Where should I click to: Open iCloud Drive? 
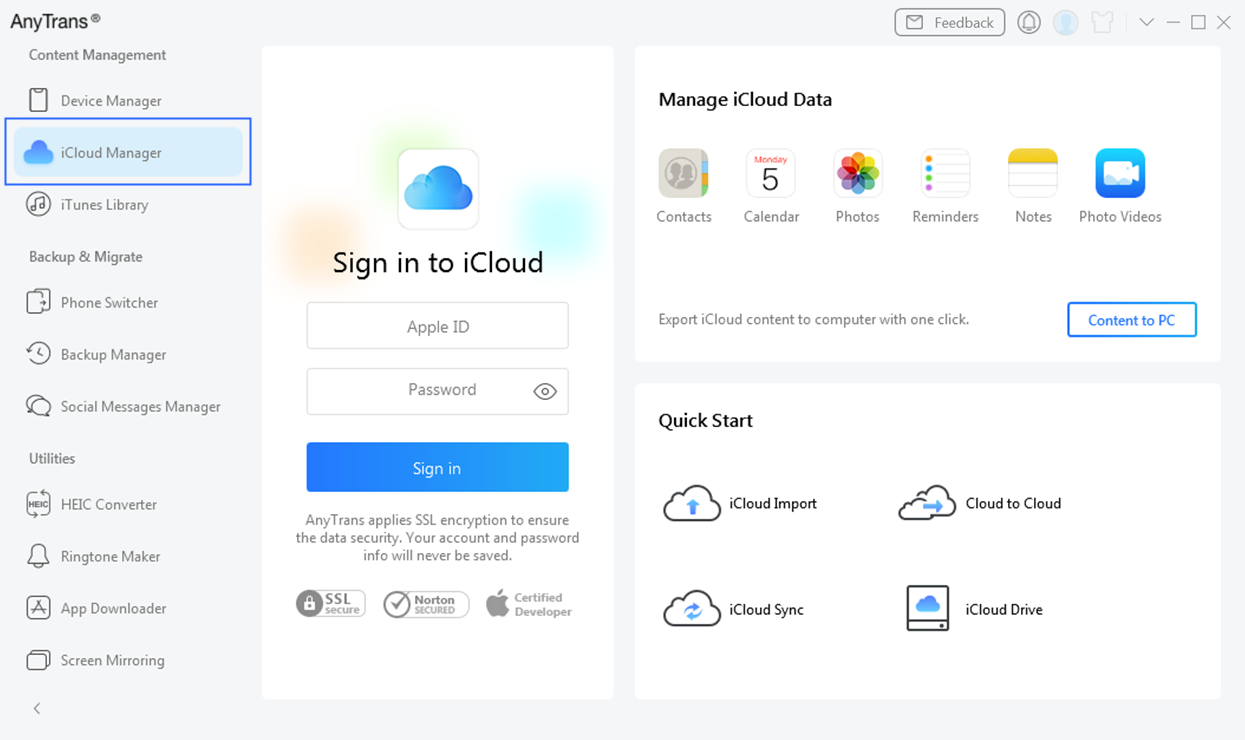coord(974,610)
